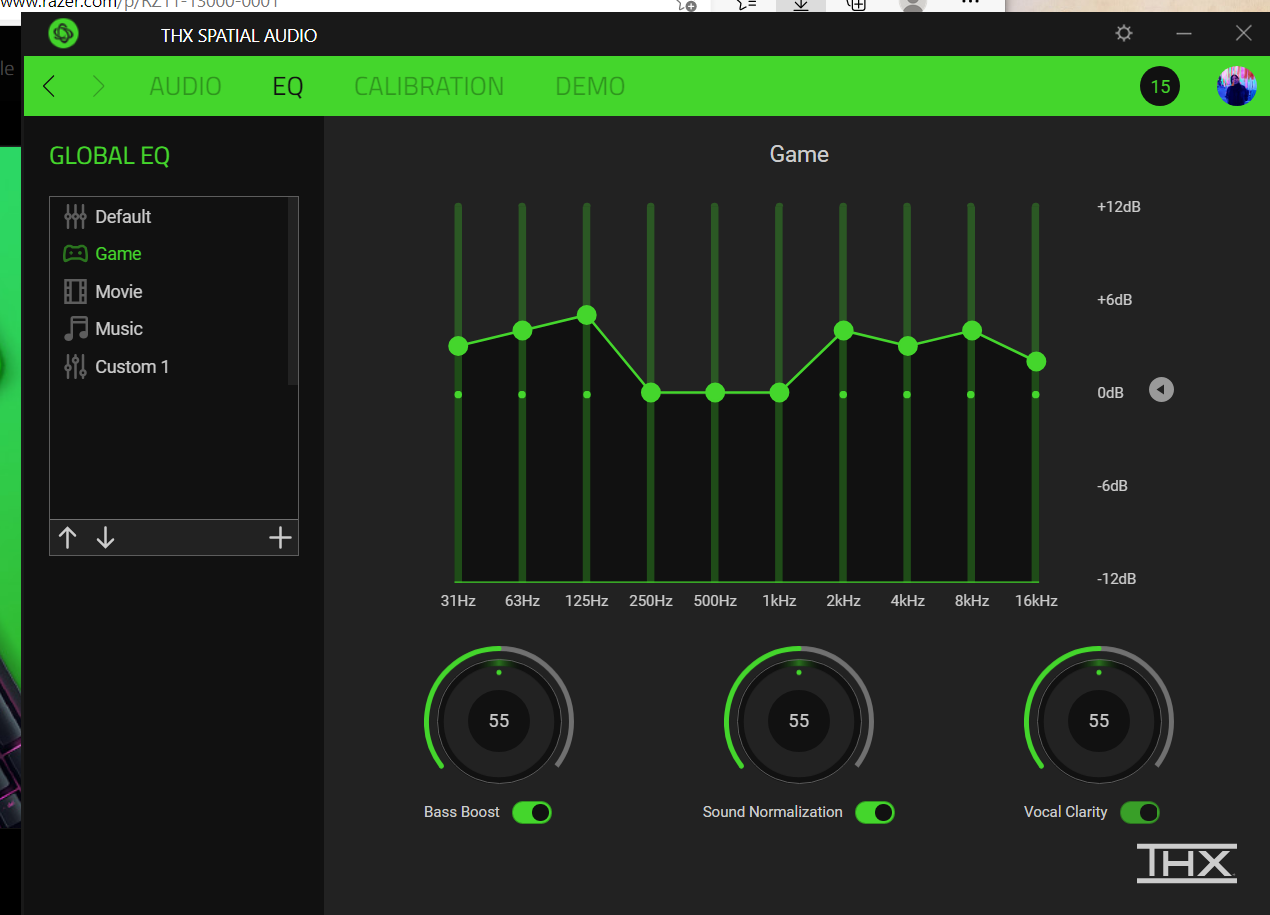
Task: Open settings with the gear icon
Action: click(x=1124, y=34)
